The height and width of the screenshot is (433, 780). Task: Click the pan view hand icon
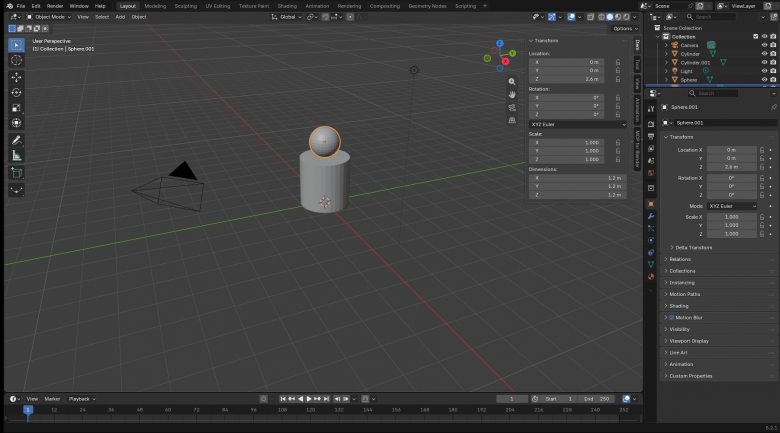point(512,95)
